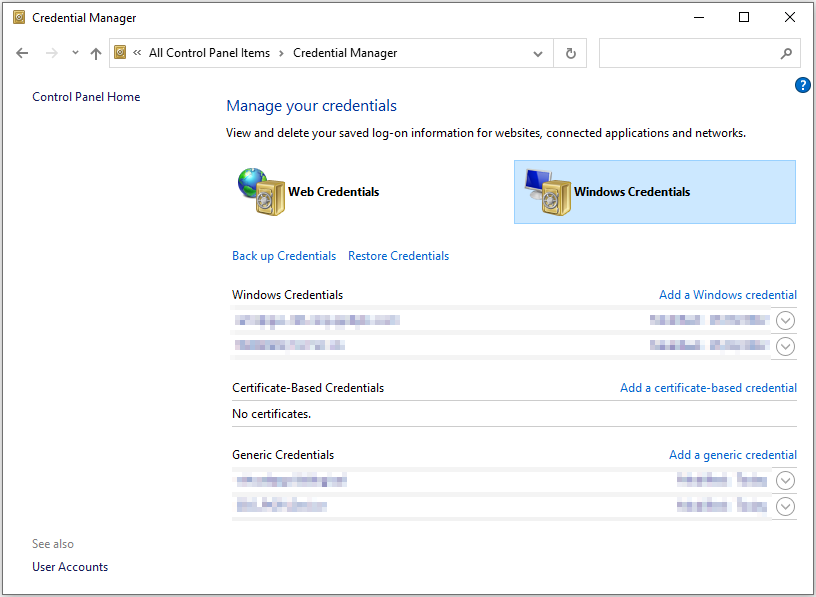Click inside the search input field
The height and width of the screenshot is (597, 816).
(690, 53)
